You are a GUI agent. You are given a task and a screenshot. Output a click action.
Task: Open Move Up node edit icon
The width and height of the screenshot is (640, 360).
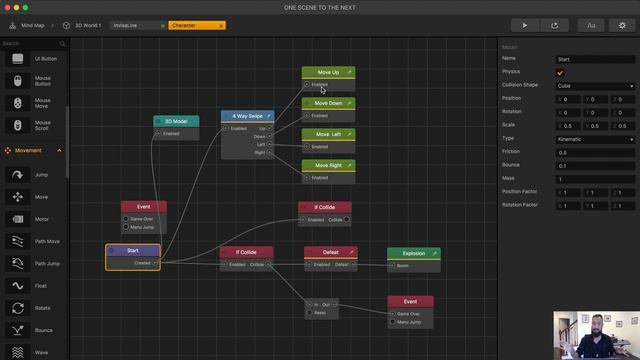[x=349, y=72]
